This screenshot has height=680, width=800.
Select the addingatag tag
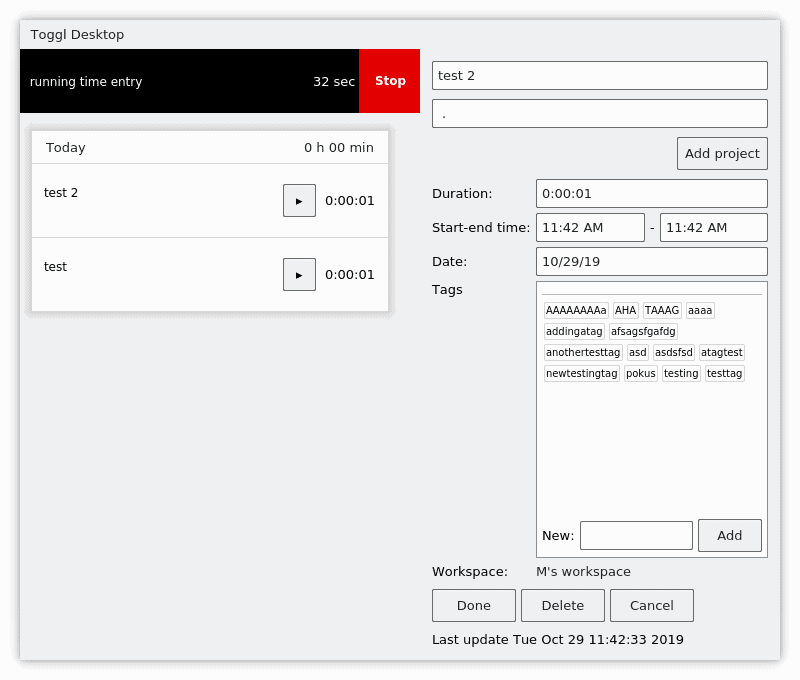point(574,331)
